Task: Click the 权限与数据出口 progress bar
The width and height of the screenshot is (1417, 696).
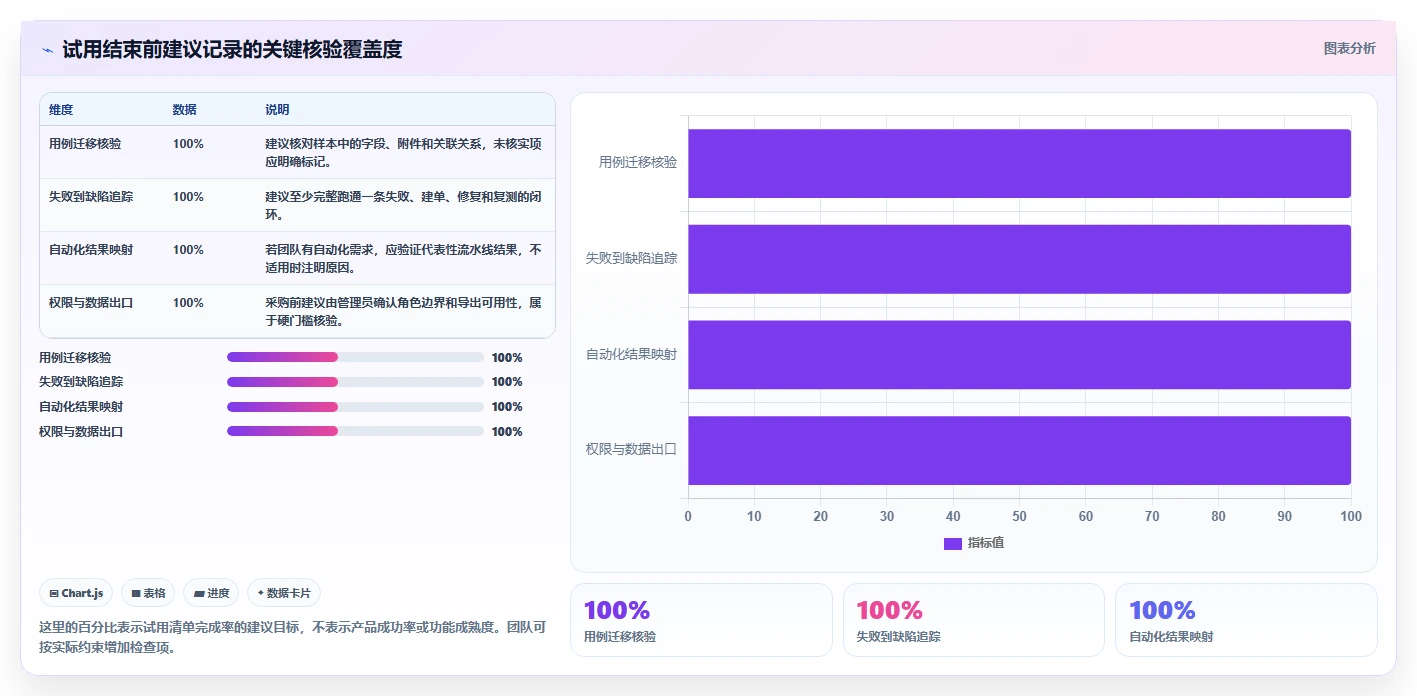Action: pyautogui.click(x=355, y=431)
